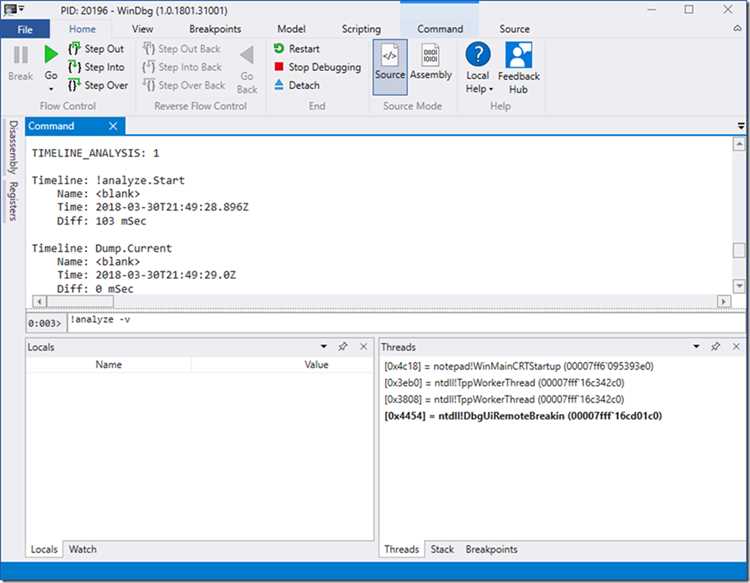
Task: Click the horizontal scroll left arrow
Action: pyautogui.click(x=39, y=301)
